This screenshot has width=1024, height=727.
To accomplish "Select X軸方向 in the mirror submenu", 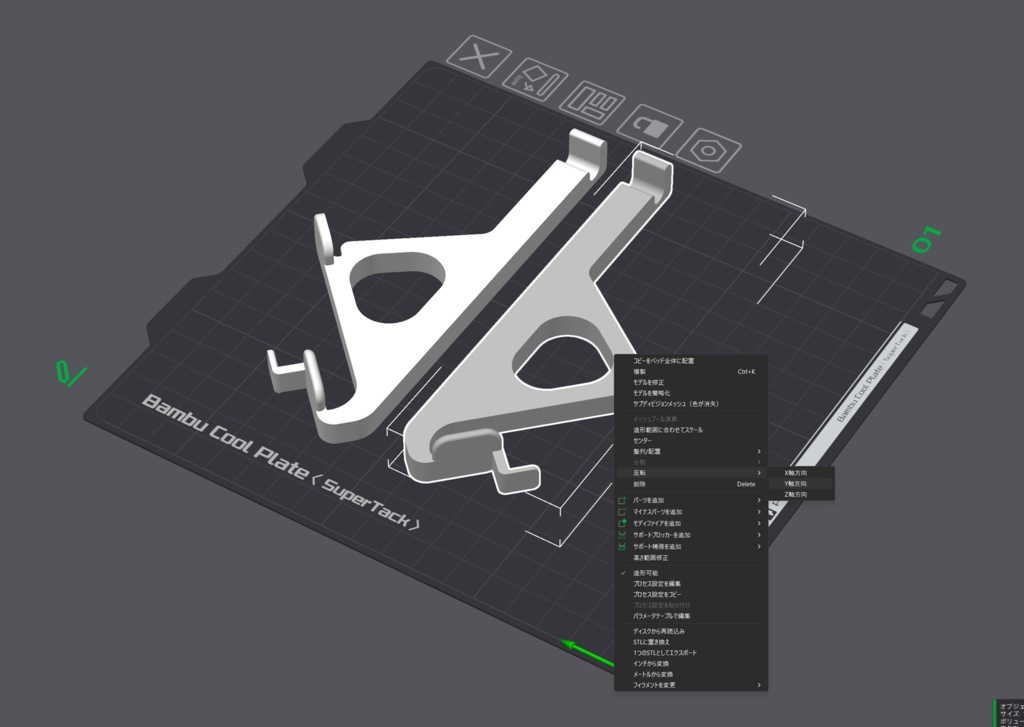I will 801,473.
